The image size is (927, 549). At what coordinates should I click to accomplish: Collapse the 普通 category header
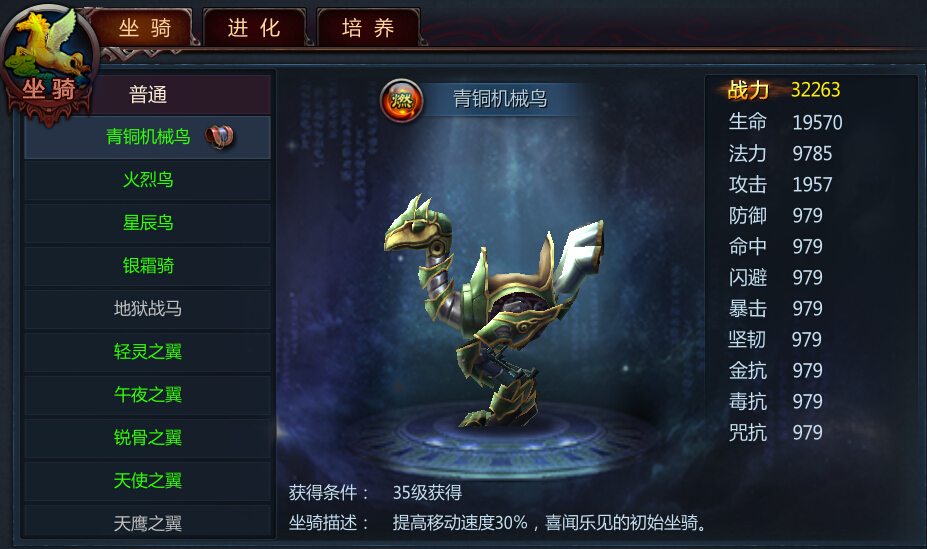click(148, 95)
